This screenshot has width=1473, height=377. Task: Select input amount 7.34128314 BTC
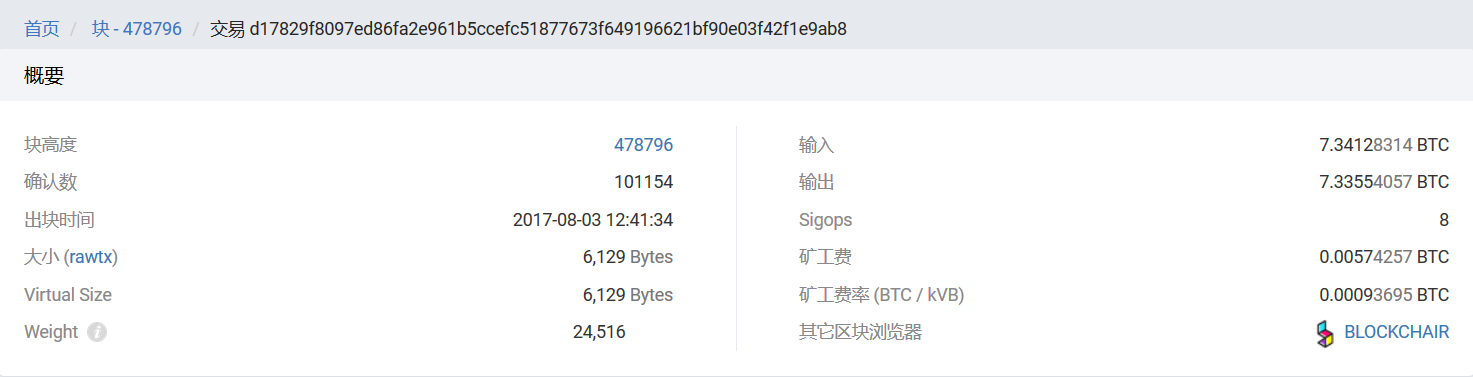coord(1384,145)
